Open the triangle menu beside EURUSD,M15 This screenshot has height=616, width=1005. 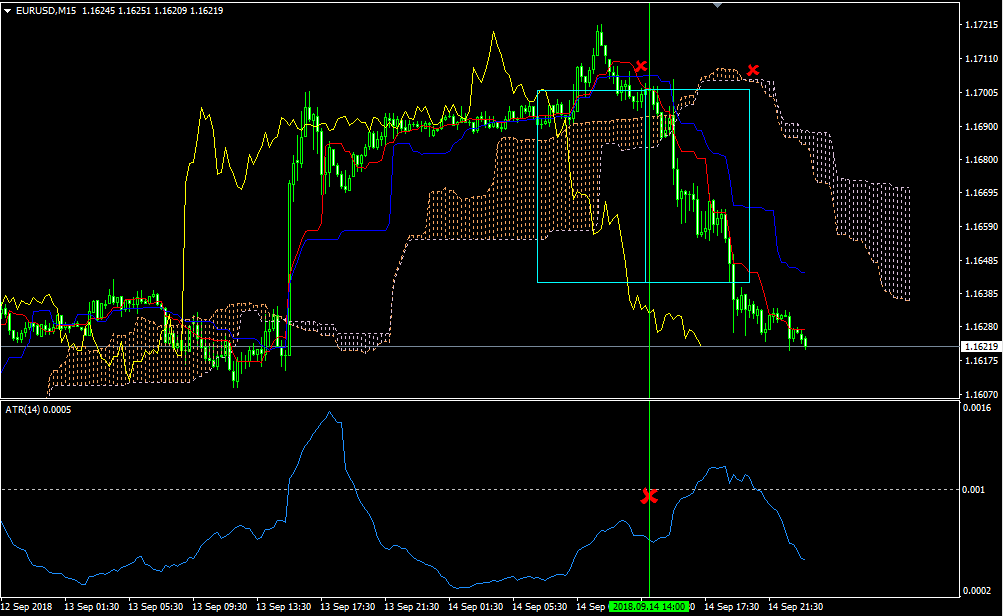pos(8,10)
